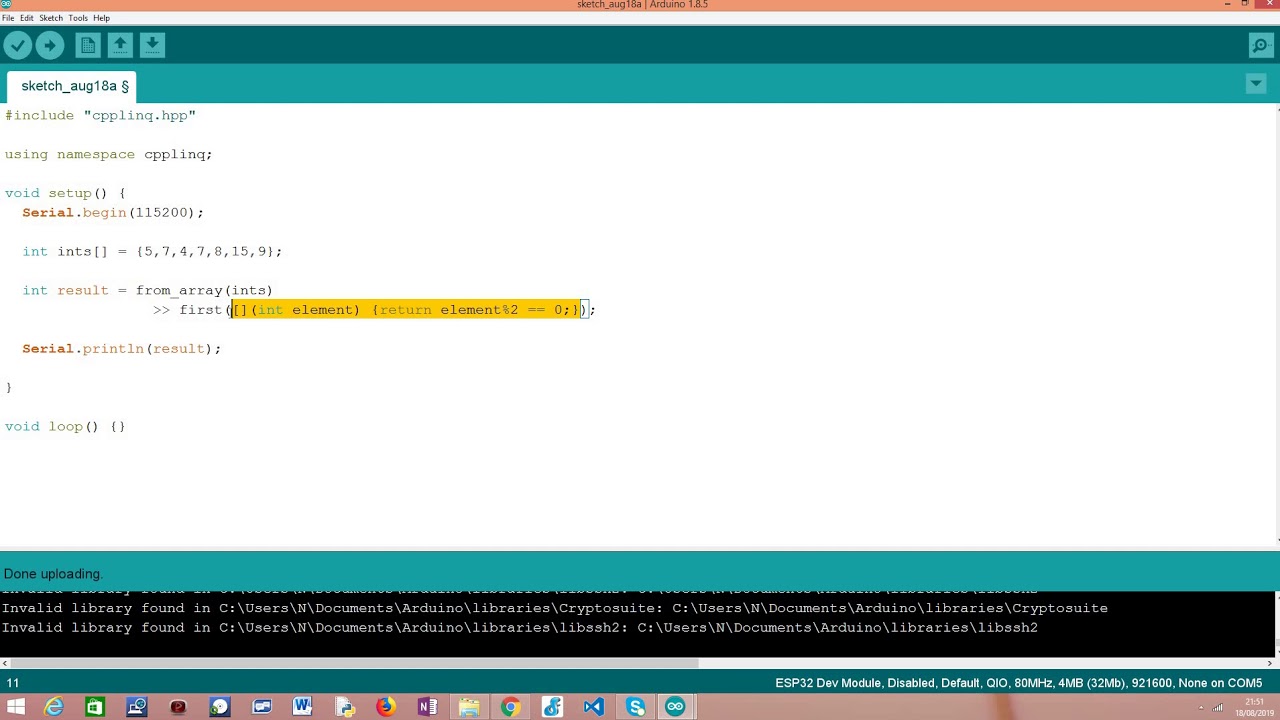The width and height of the screenshot is (1280, 720).
Task: Click the 'Serial.begin(115200);' line
Action: 113,212
